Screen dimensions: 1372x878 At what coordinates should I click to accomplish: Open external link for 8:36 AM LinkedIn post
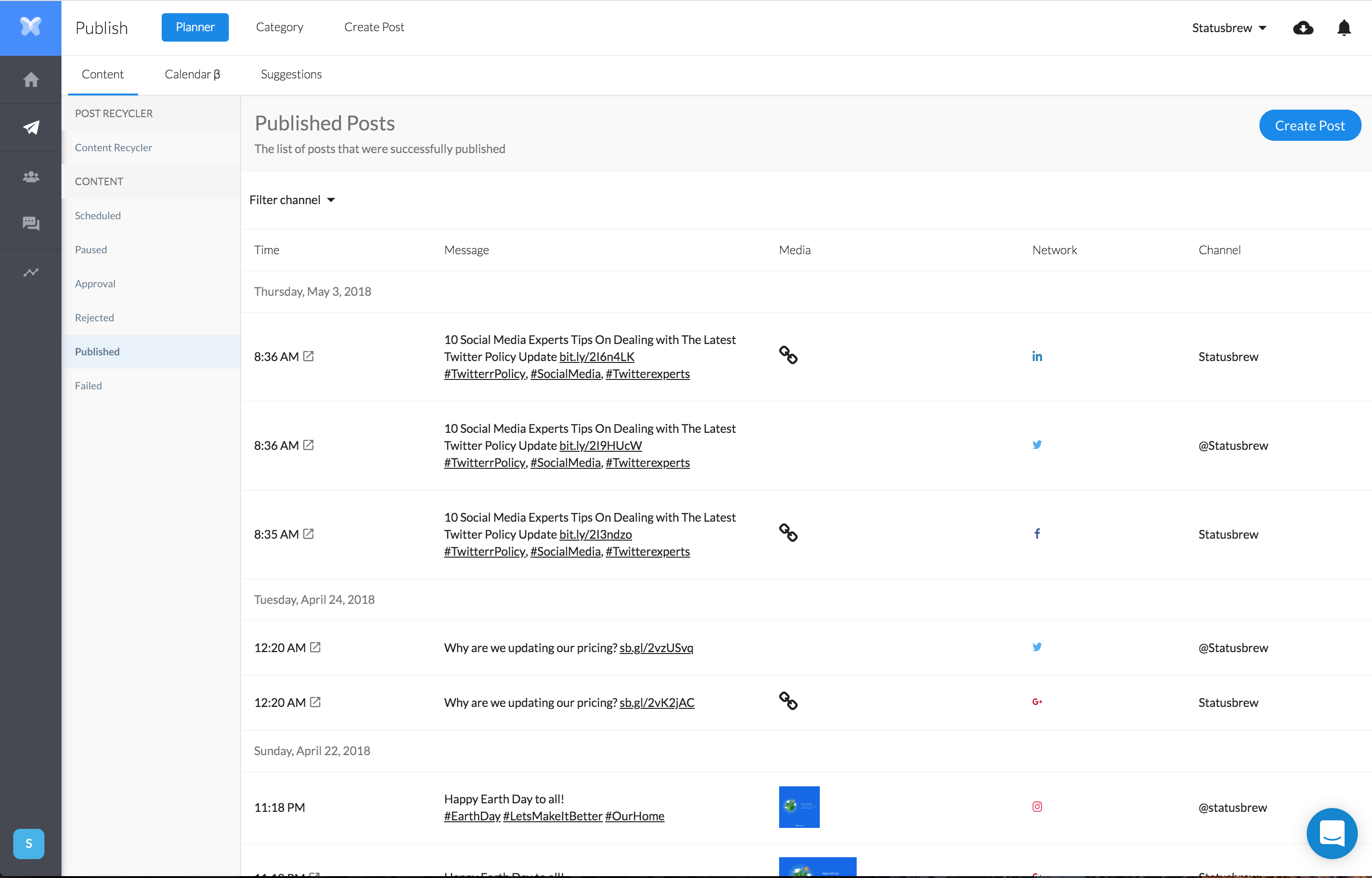[x=309, y=356]
